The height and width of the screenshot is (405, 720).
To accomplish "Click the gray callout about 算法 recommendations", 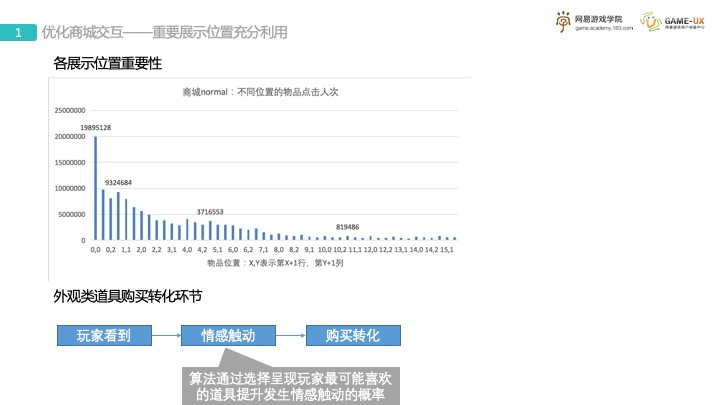I will point(291,386).
